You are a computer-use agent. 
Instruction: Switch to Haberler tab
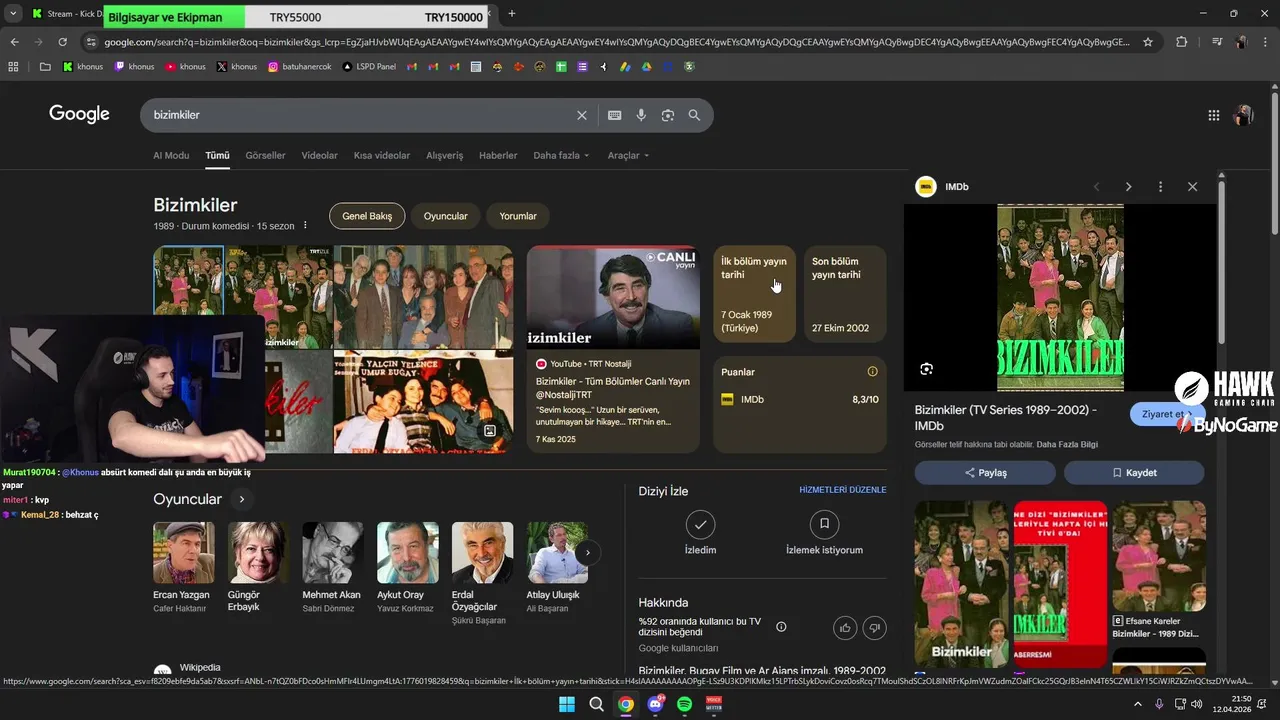(498, 156)
